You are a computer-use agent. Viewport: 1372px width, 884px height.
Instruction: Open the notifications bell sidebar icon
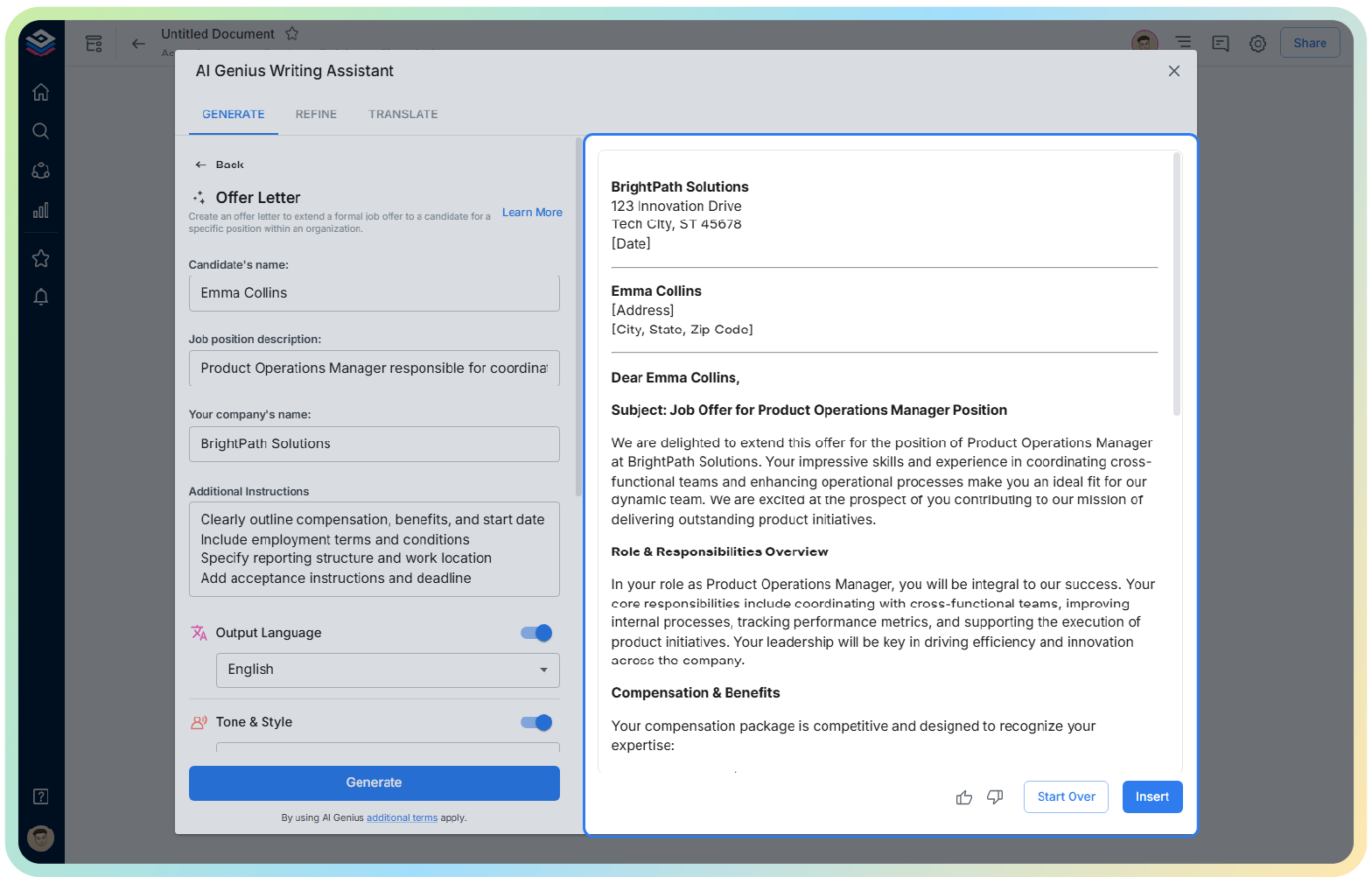(x=40, y=298)
